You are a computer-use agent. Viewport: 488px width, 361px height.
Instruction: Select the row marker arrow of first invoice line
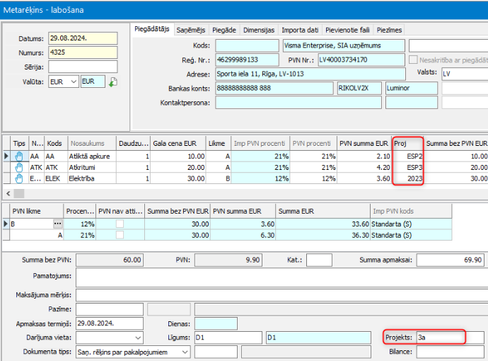pos(6,156)
